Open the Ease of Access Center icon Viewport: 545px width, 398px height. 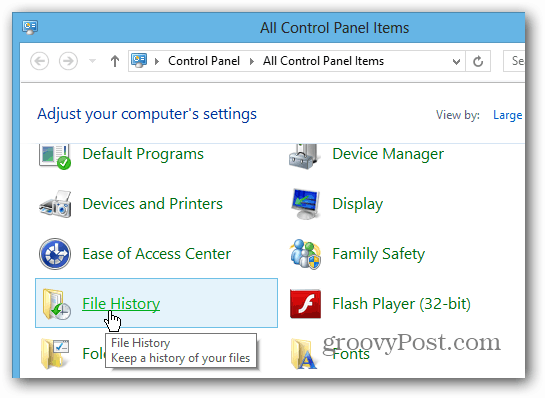[55, 254]
